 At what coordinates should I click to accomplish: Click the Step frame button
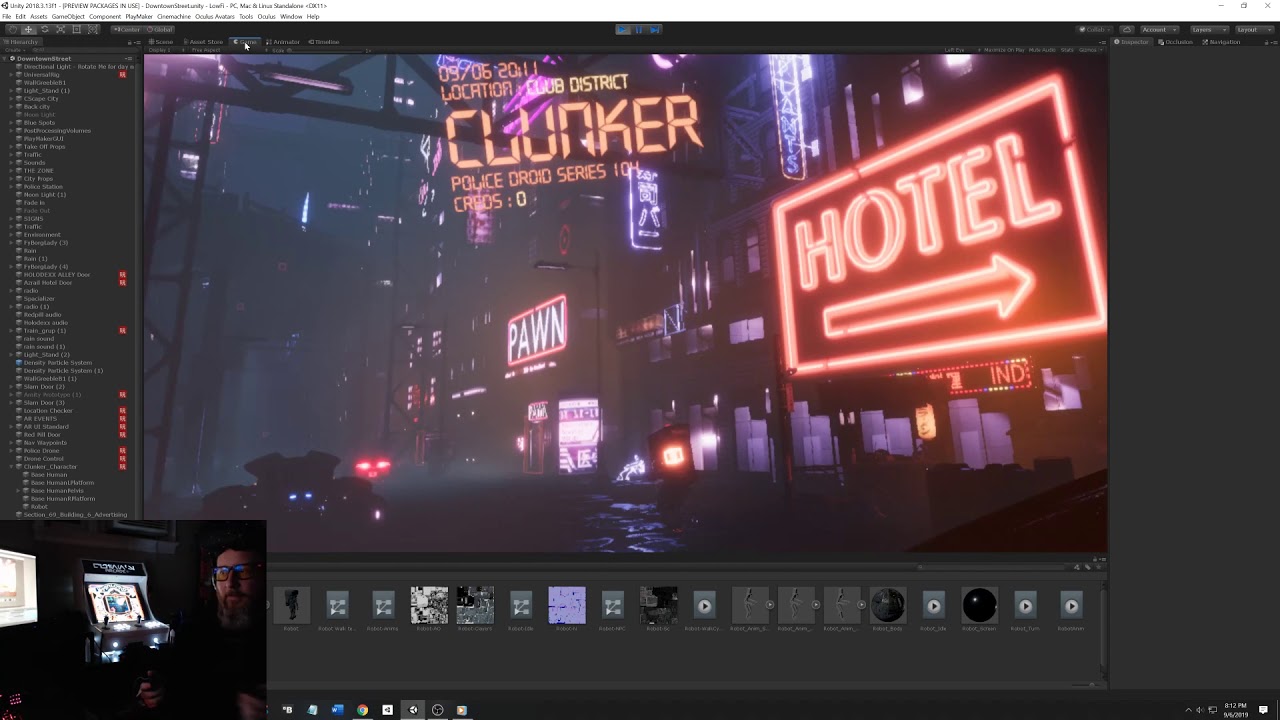(x=655, y=29)
